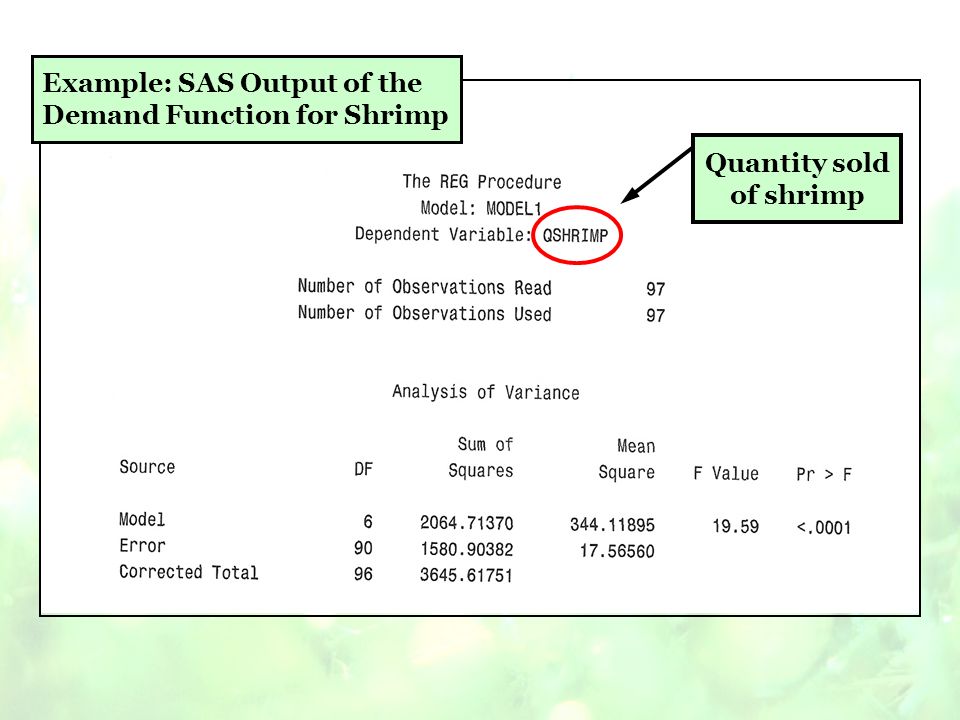Click the 'Pr > F' column header
The width and height of the screenshot is (960, 720).
click(x=823, y=474)
